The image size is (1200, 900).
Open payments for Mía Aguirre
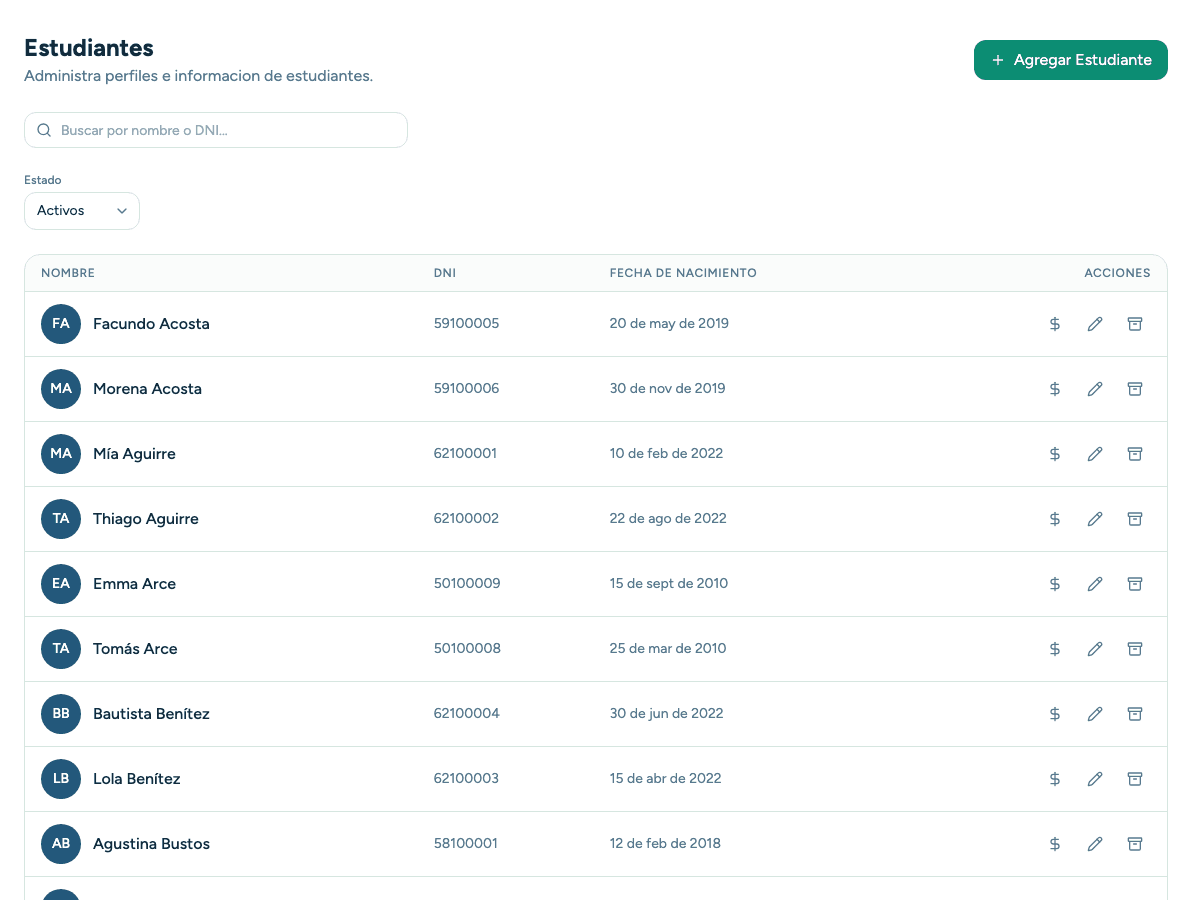pyautogui.click(x=1055, y=454)
